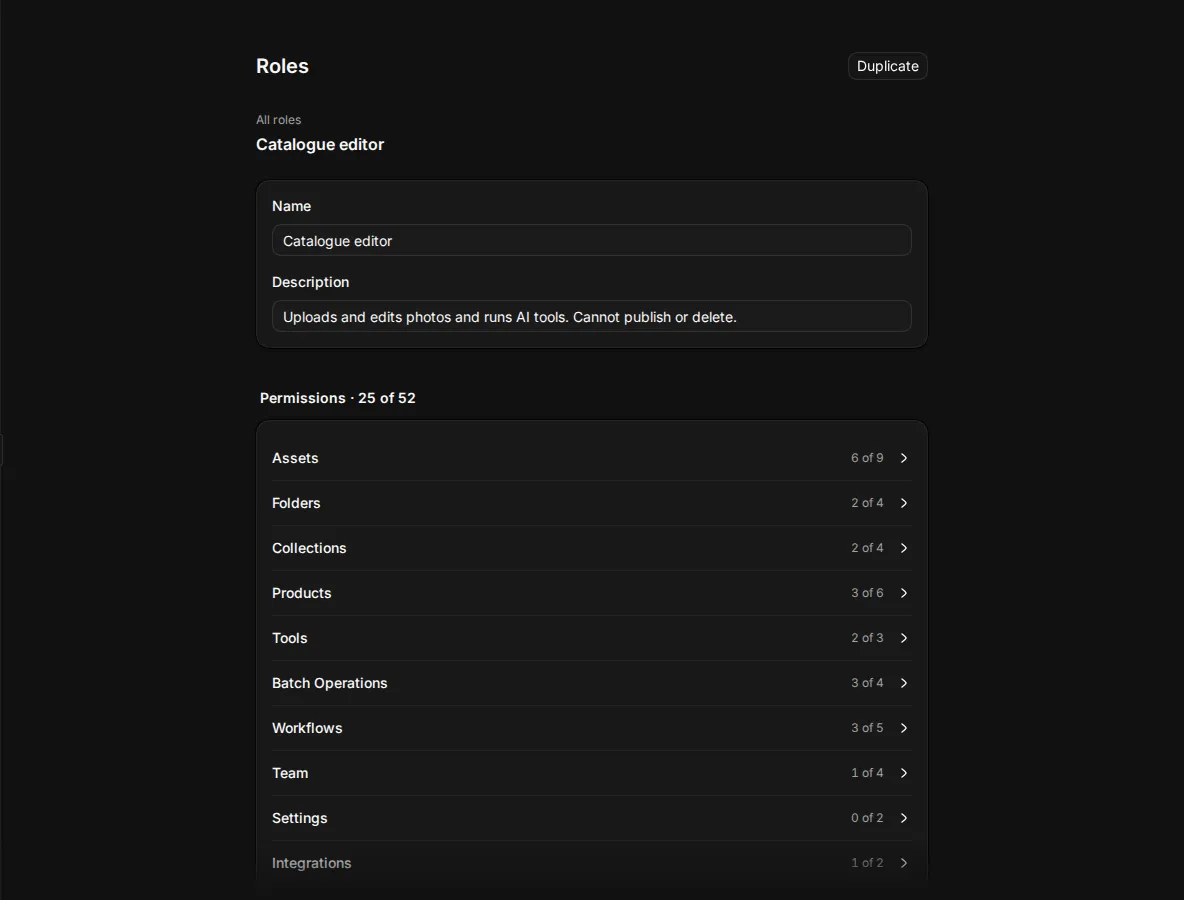
Task: Select the Workflows label
Action: point(307,728)
